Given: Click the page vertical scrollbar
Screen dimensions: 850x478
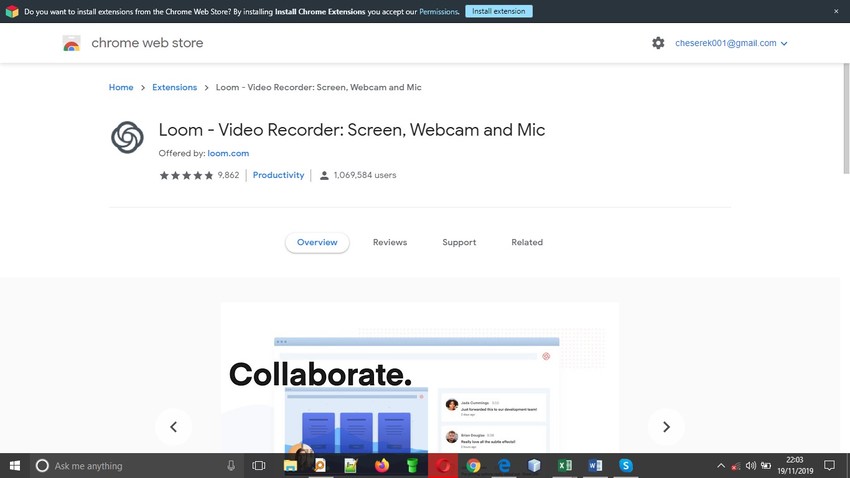Looking at the screenshot, I should (x=846, y=119).
